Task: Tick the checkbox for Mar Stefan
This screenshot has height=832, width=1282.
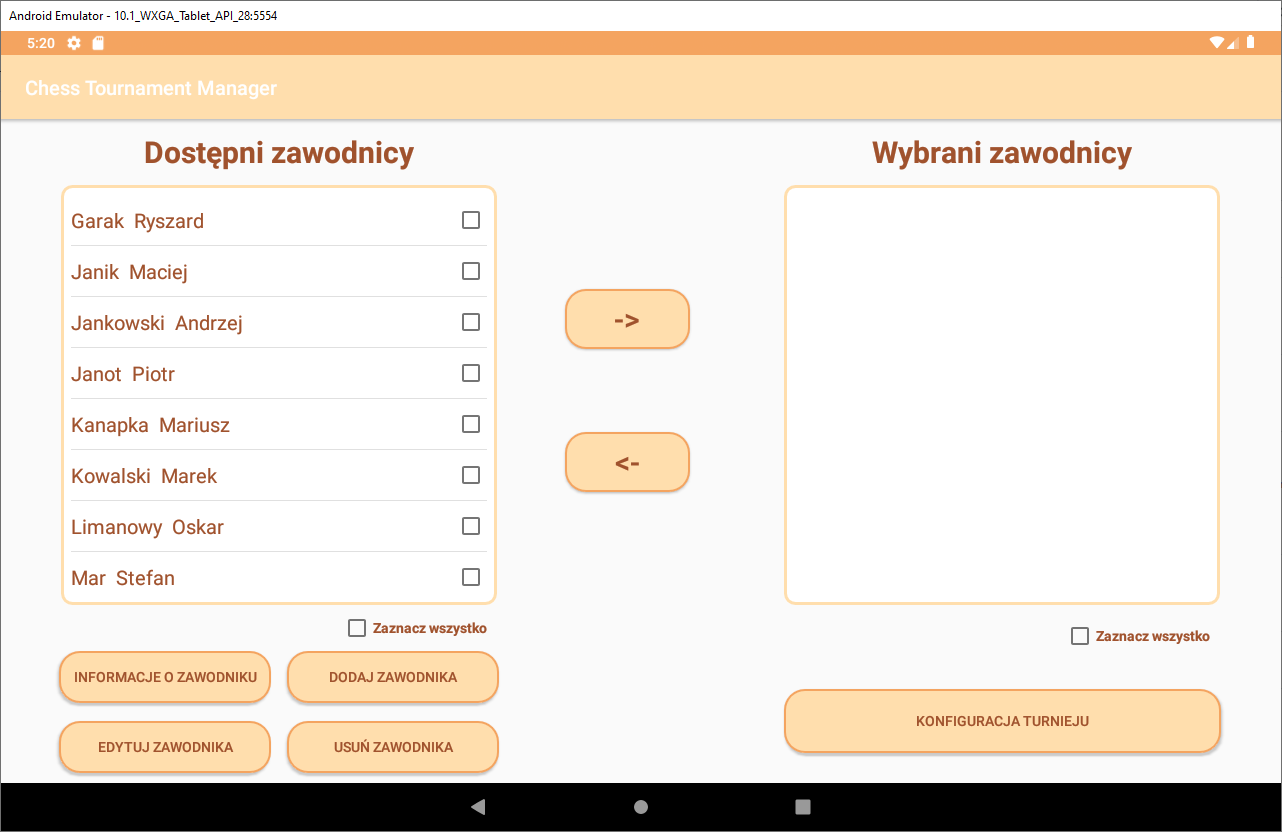Action: (471, 577)
